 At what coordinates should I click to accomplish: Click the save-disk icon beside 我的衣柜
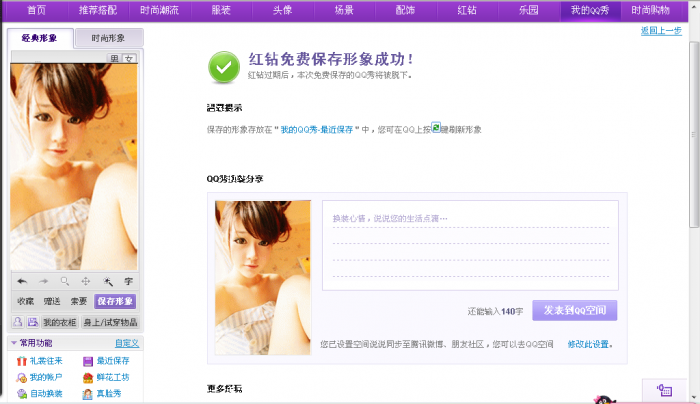(33, 322)
